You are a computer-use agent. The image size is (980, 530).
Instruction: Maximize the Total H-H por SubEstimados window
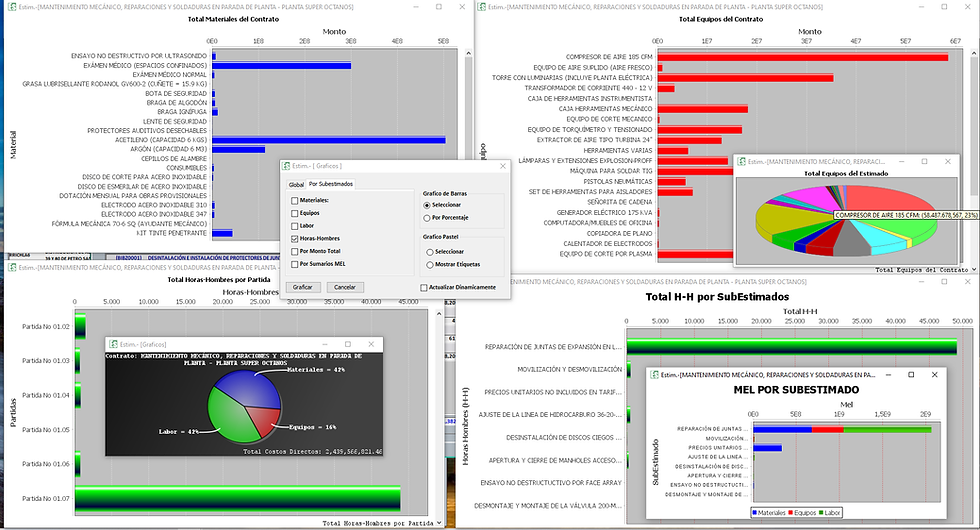pos(944,282)
